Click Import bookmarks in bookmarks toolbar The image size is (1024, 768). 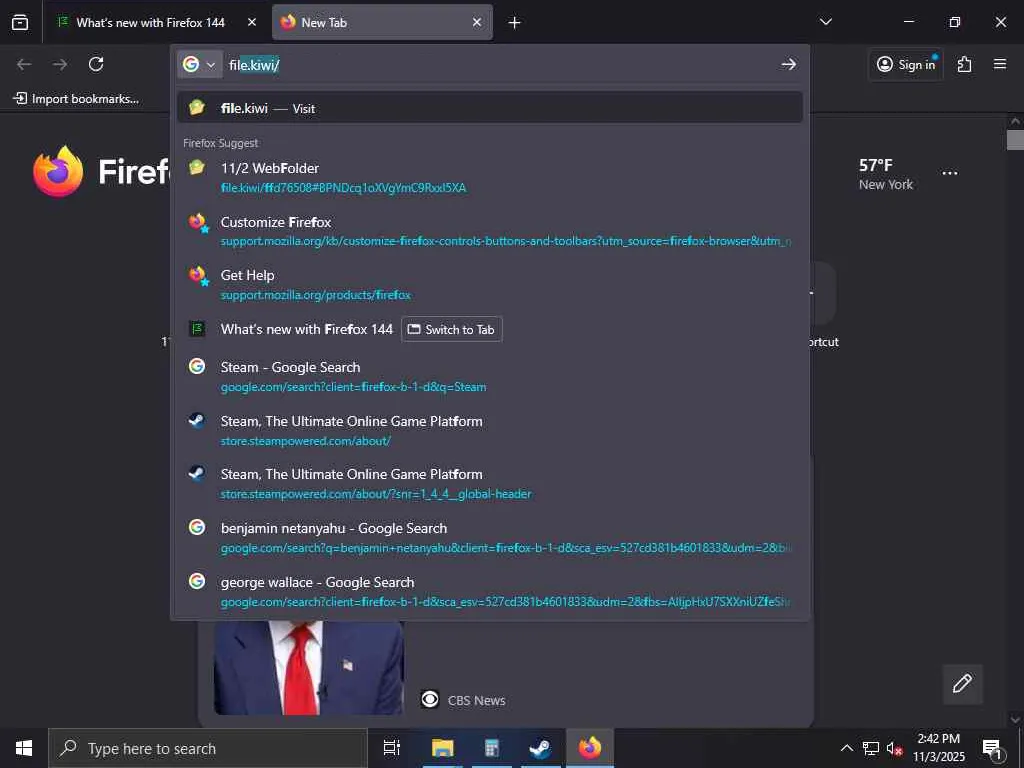(x=76, y=99)
